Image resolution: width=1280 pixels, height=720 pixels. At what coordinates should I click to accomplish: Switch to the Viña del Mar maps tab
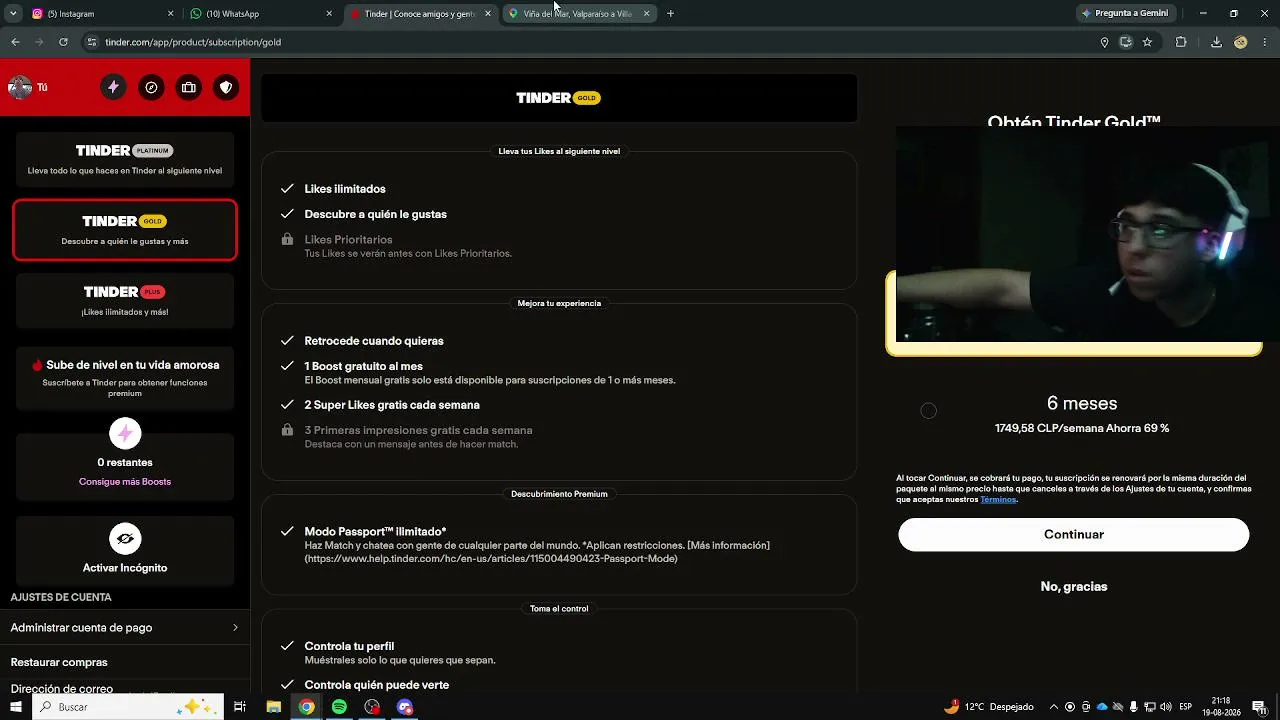point(578,14)
